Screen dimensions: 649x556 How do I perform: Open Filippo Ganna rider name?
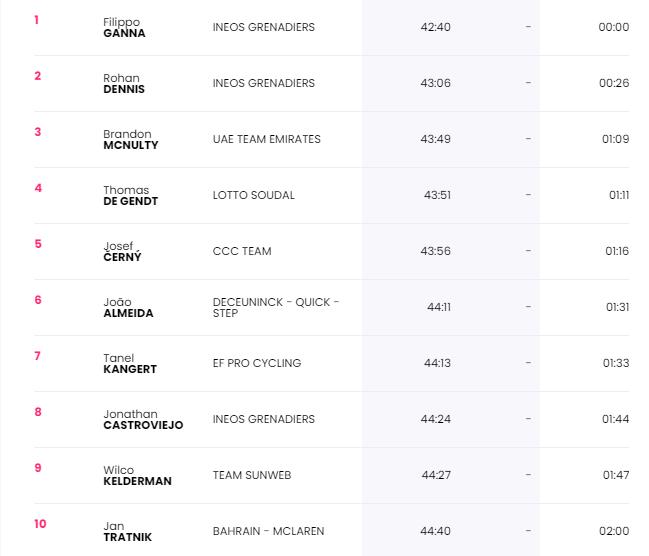124,27
